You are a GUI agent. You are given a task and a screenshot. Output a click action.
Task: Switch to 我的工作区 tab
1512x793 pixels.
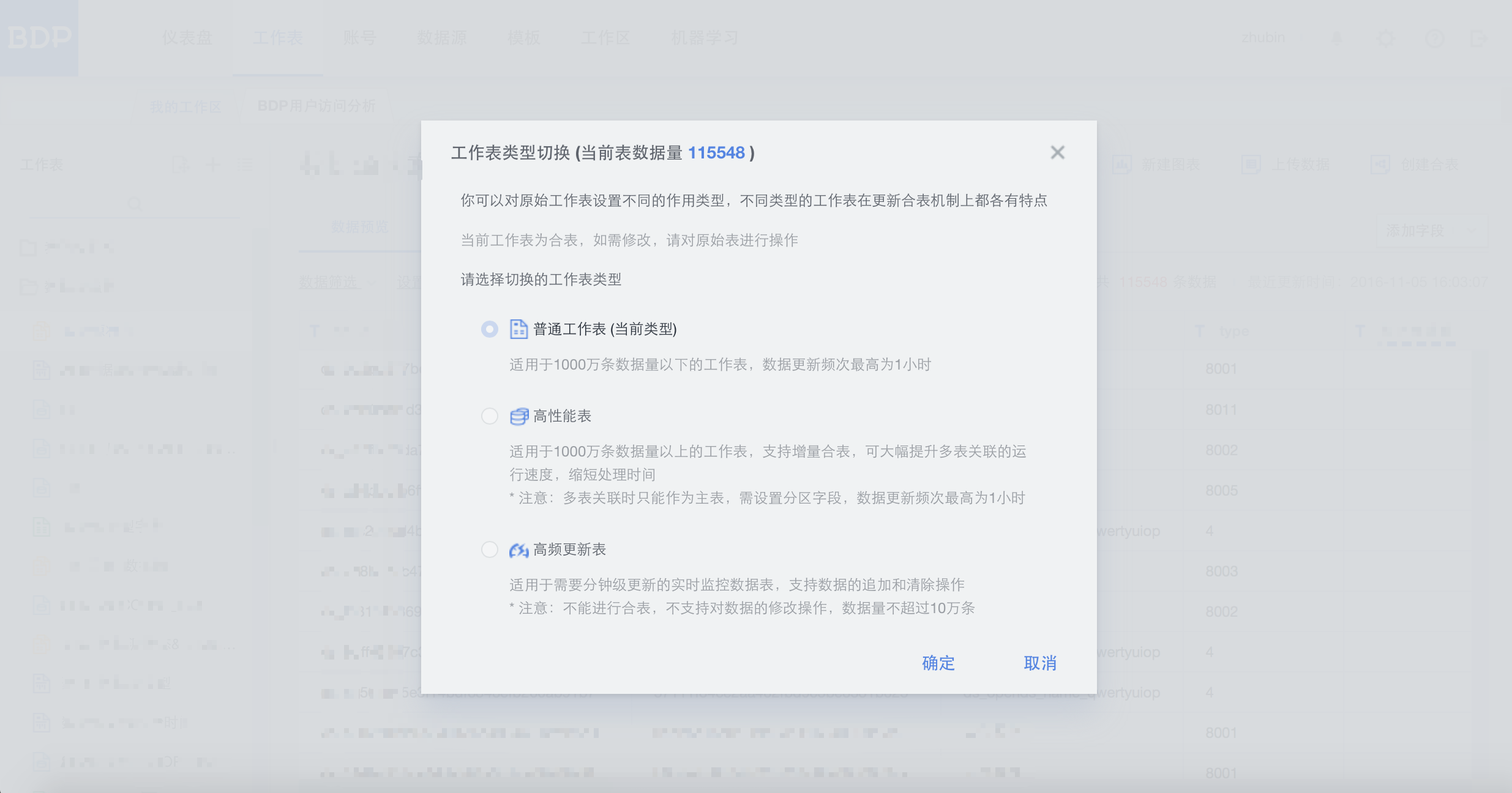point(185,106)
